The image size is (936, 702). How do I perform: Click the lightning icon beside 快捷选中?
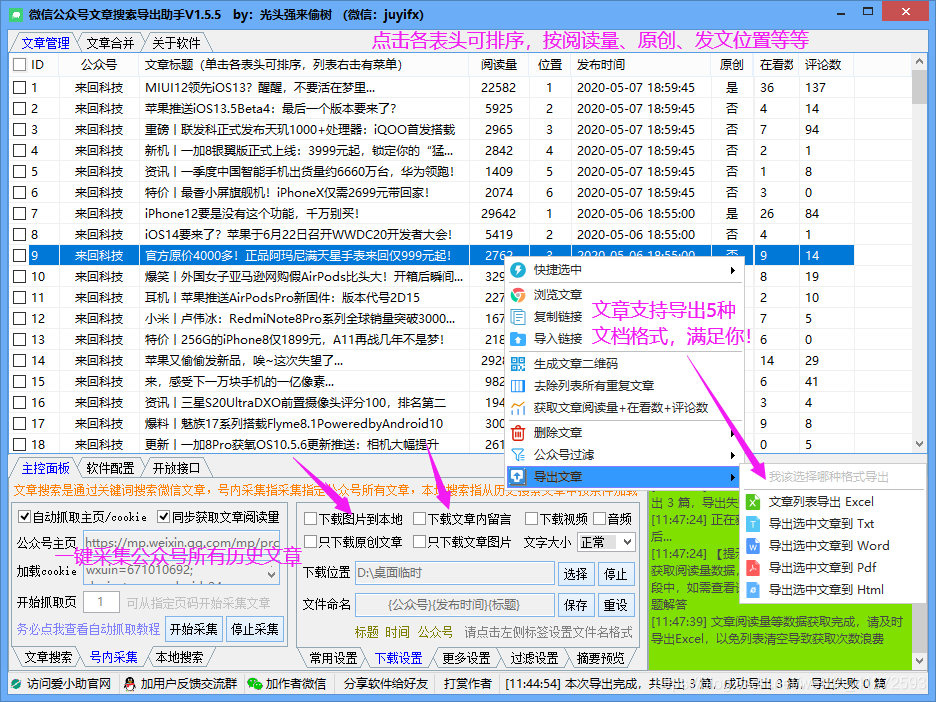point(518,270)
